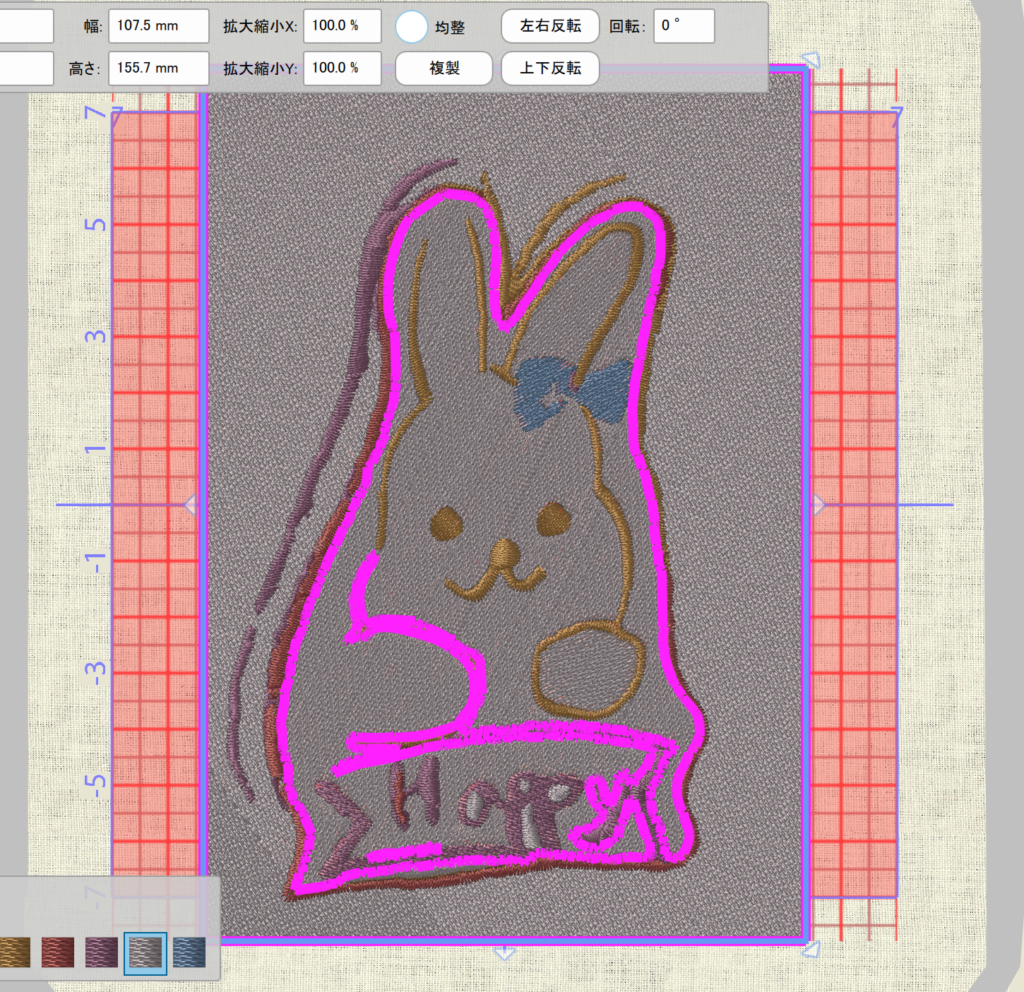This screenshot has width=1024, height=992.
Task: Select the gold-brown thread color swatch
Action: [x=14, y=952]
